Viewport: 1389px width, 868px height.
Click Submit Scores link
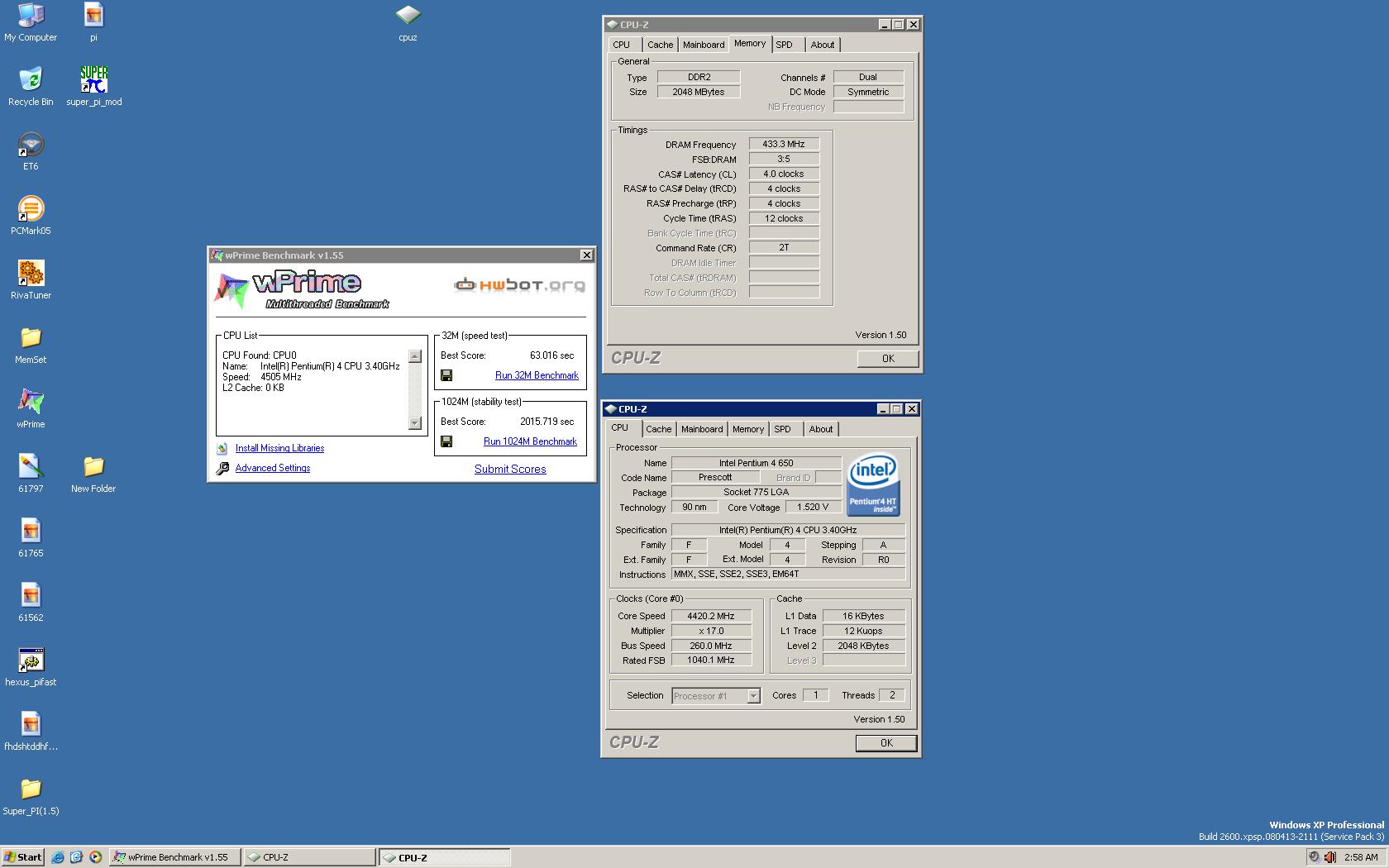click(x=510, y=469)
